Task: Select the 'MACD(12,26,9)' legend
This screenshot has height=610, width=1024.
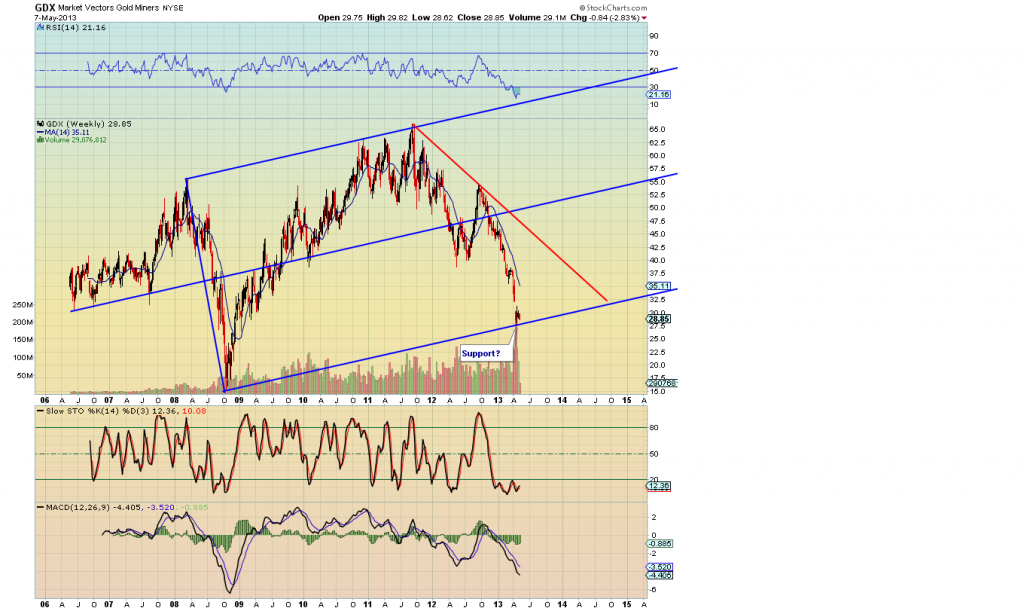Action: click(122, 507)
